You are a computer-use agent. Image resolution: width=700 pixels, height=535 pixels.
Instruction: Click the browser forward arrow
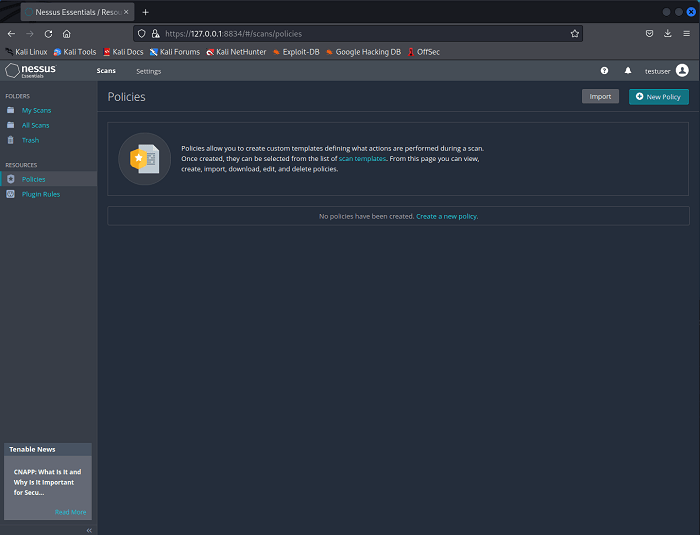[30, 34]
